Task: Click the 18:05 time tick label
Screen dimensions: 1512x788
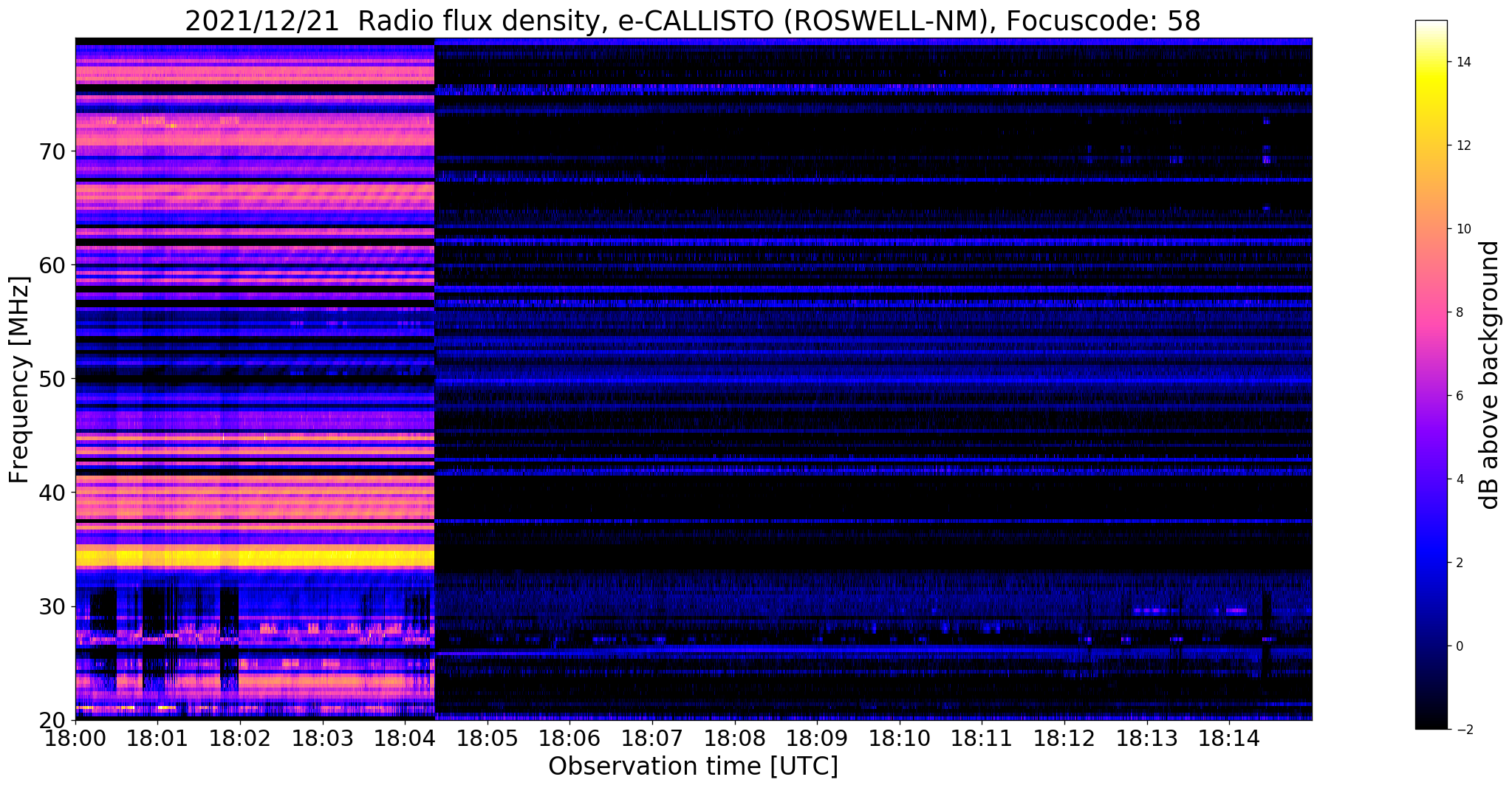Action: point(488,738)
